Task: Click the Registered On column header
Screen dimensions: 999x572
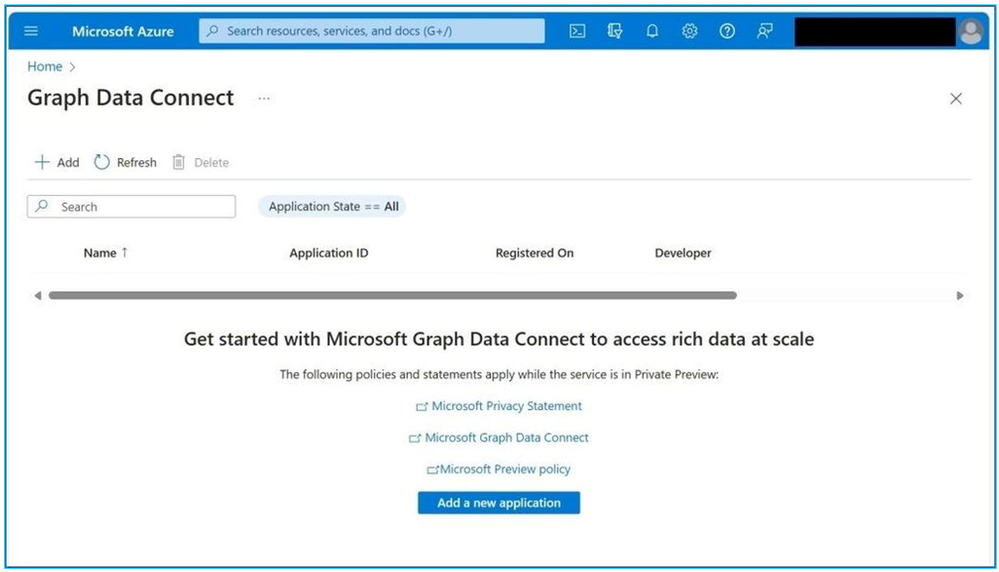Action: (535, 253)
